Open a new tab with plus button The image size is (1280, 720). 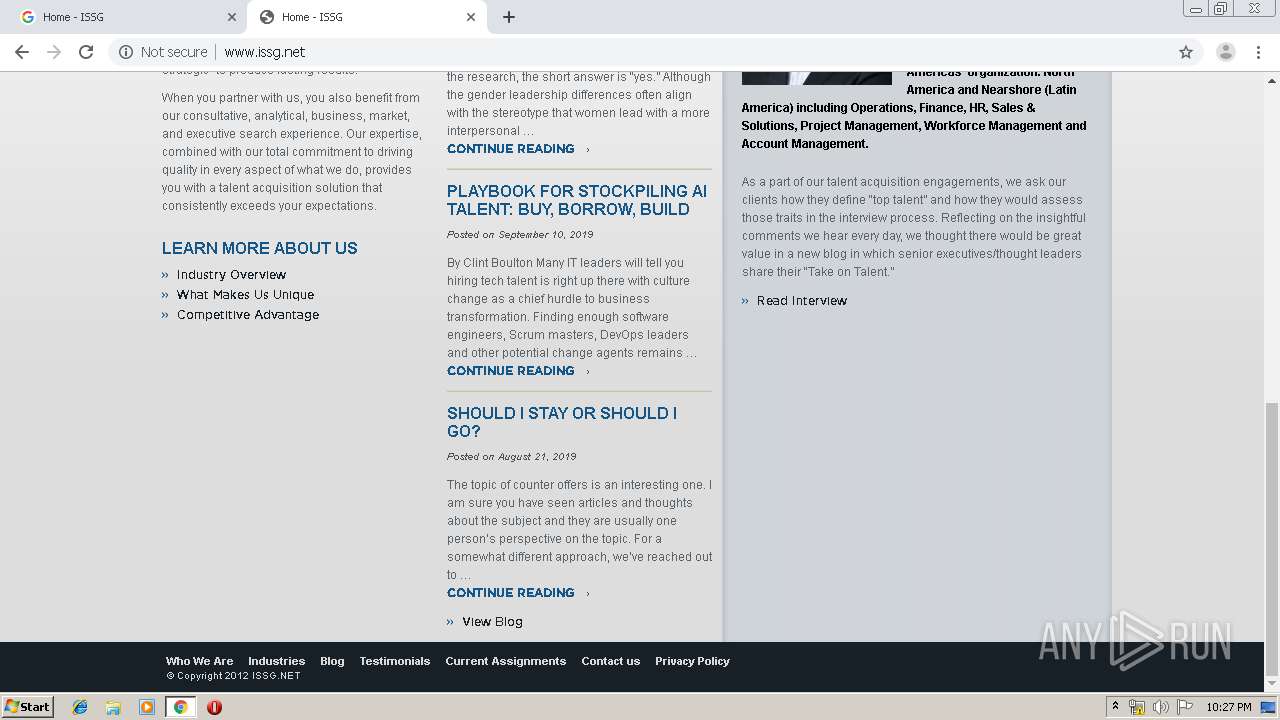(509, 17)
